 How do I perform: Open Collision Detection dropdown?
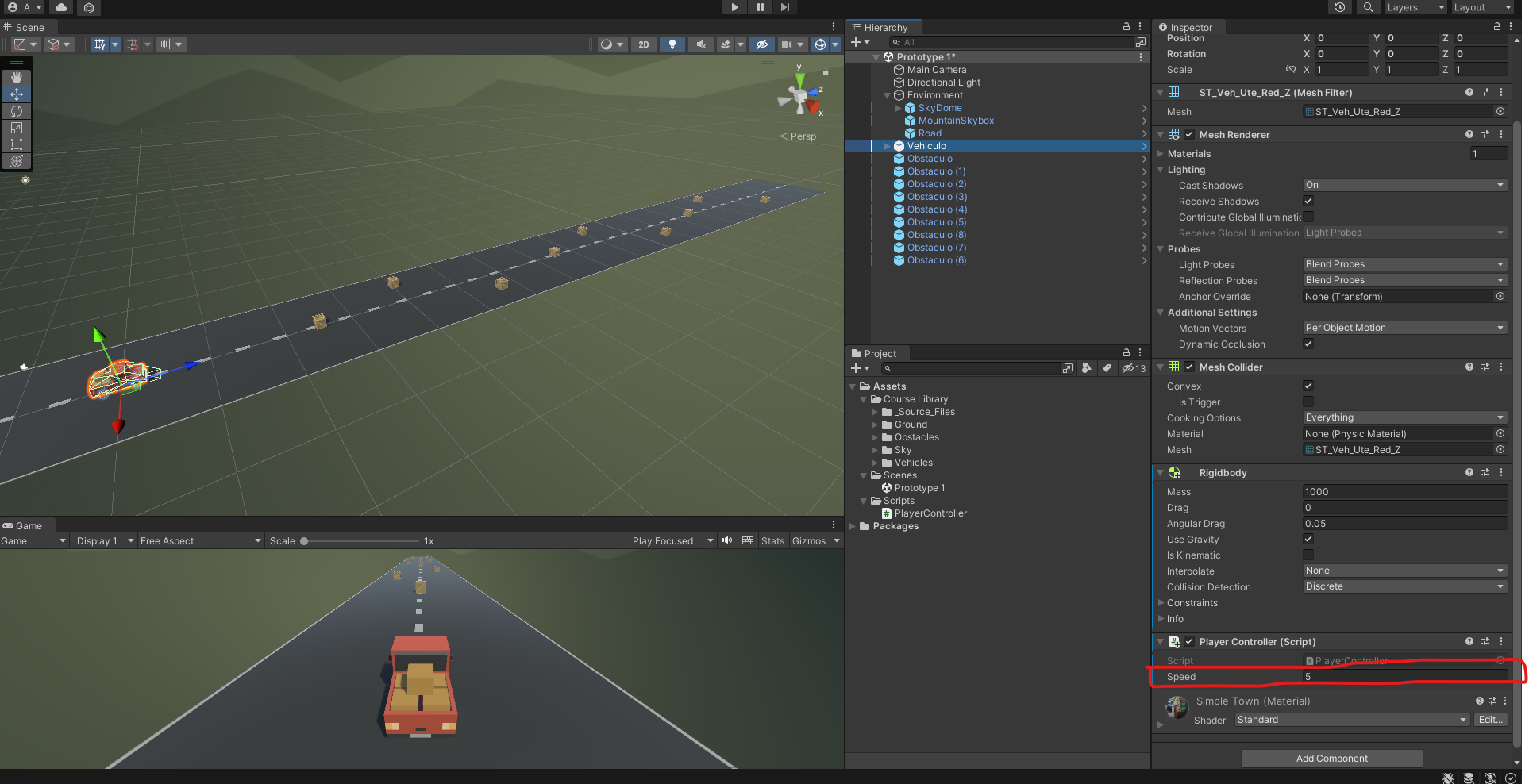point(1404,586)
